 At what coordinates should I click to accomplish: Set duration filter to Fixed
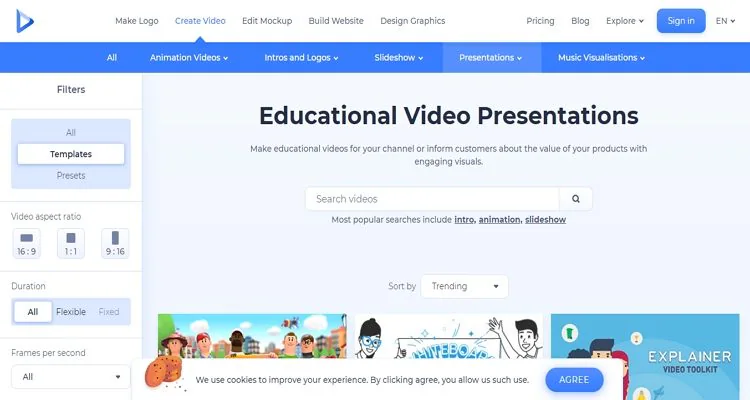point(109,312)
